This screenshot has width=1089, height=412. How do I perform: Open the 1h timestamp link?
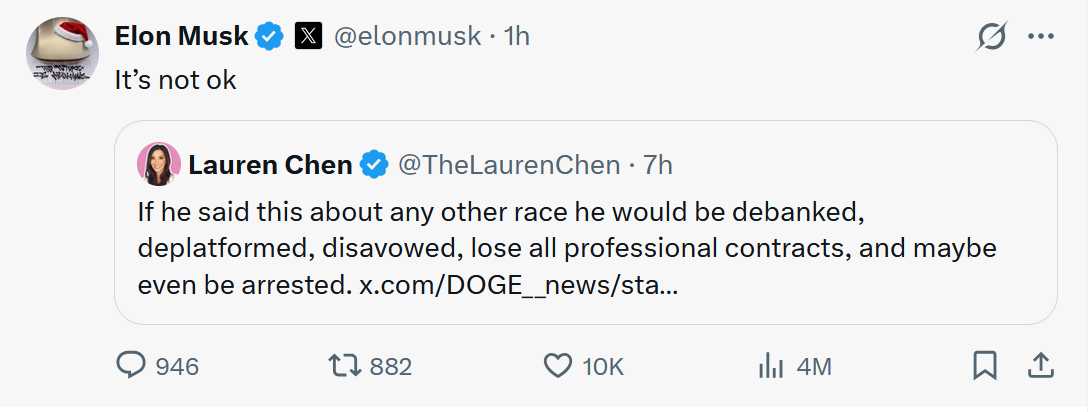tap(517, 37)
